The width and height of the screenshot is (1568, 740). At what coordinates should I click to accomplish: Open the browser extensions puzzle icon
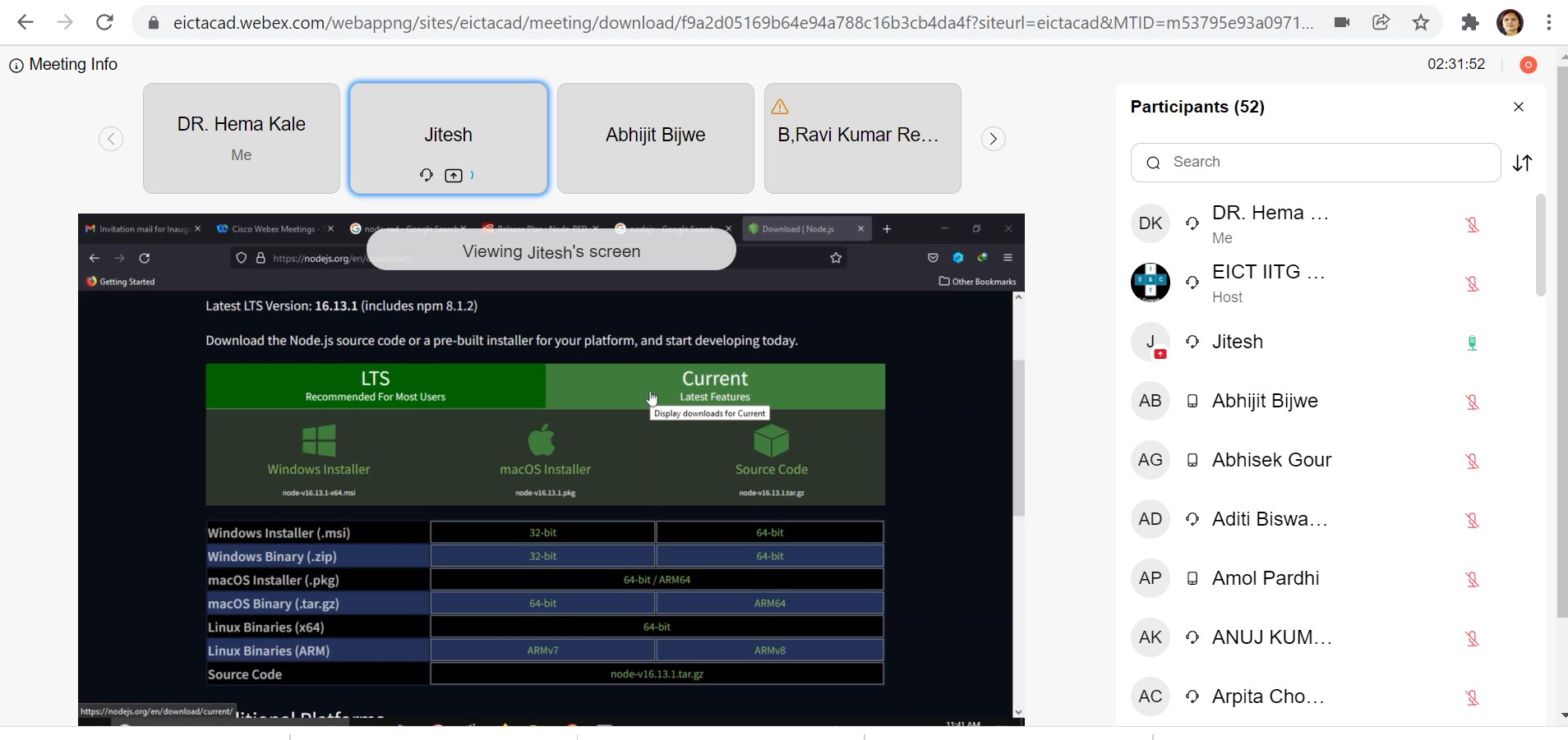1470,23
